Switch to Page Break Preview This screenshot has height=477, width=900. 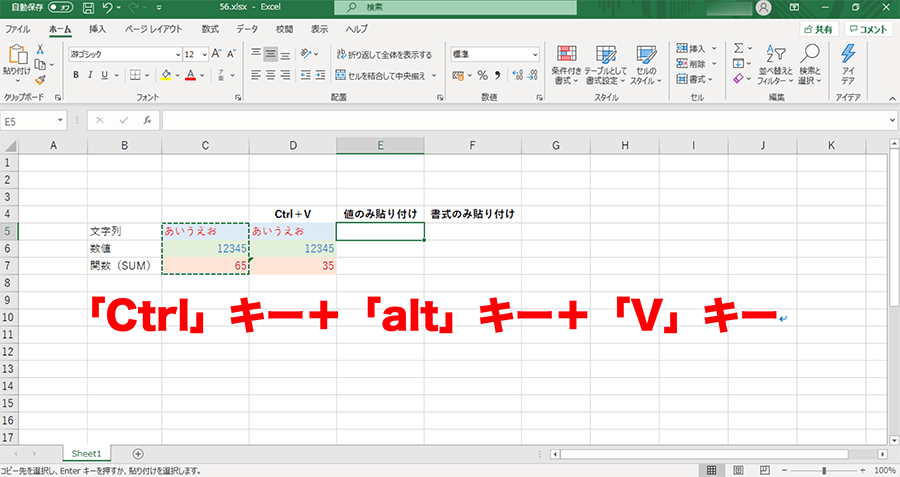[765, 471]
